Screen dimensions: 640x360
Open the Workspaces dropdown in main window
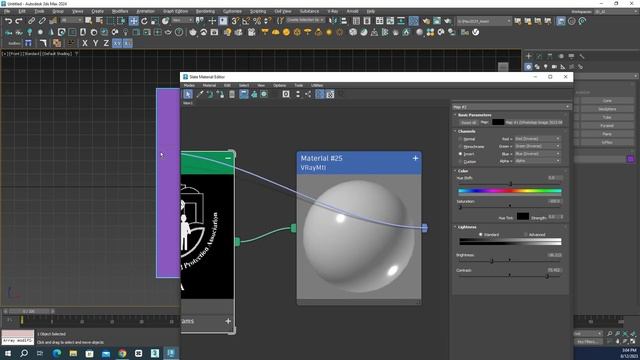point(616,11)
